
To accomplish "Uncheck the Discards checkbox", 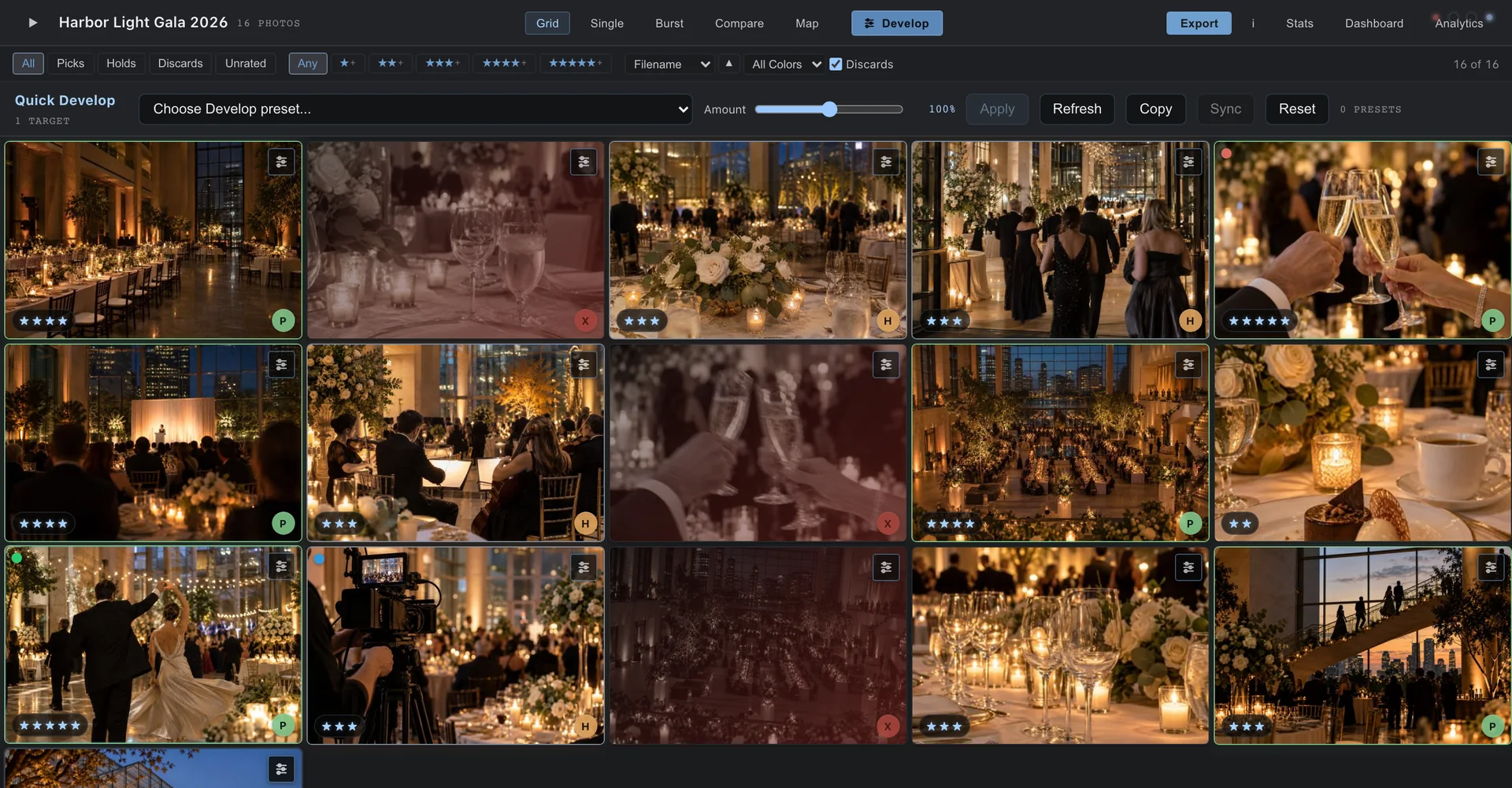I will (836, 64).
